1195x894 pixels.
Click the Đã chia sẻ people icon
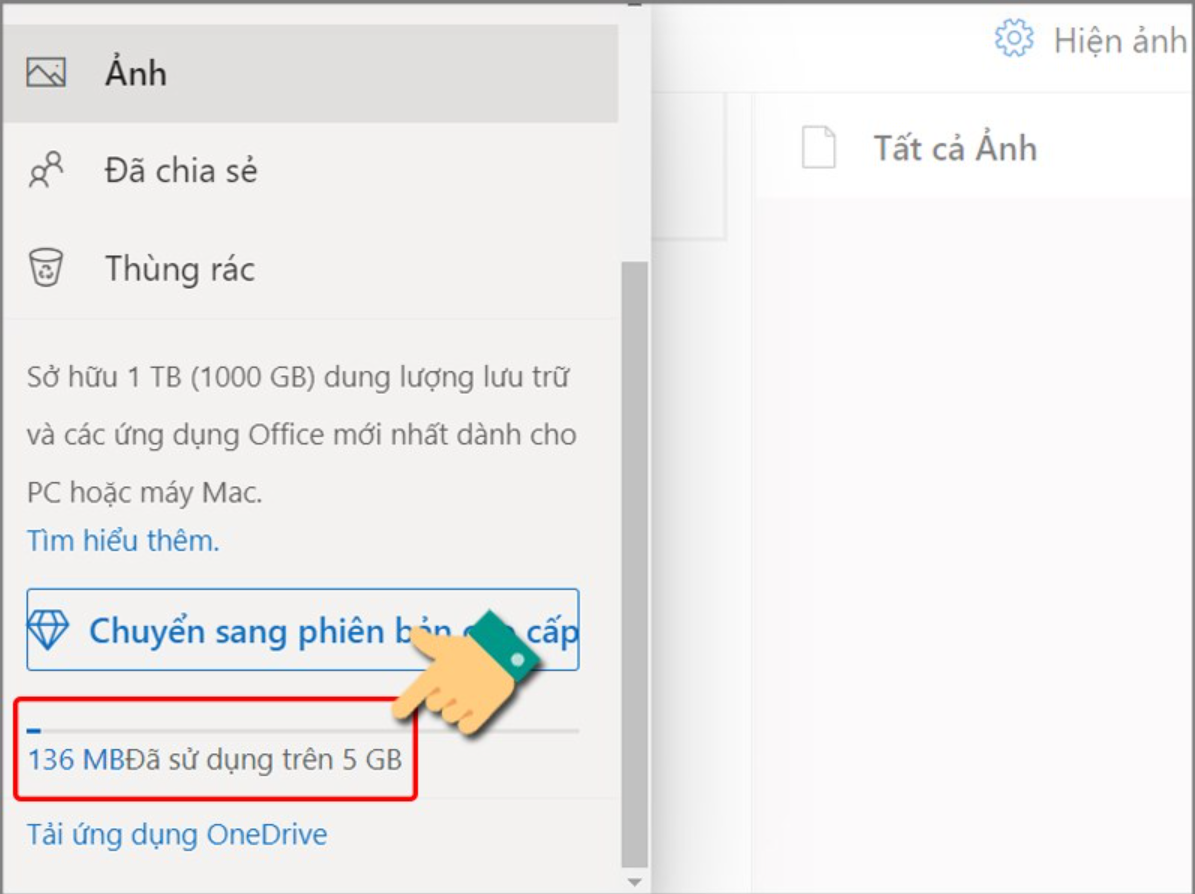[46, 170]
